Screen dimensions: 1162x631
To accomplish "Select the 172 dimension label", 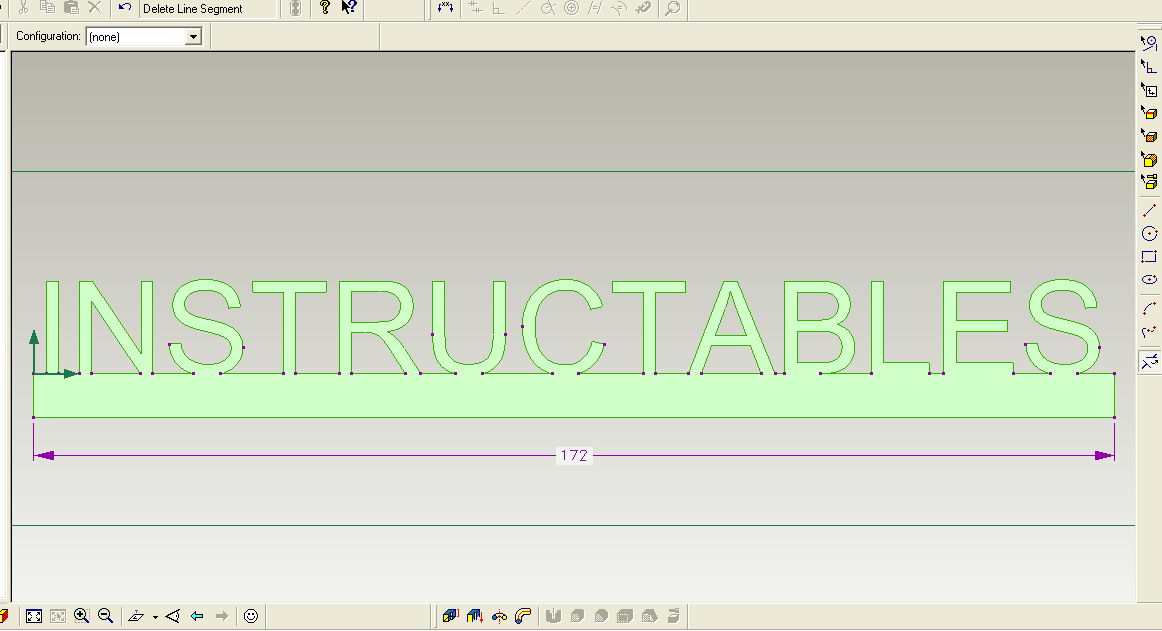I will coord(574,455).
